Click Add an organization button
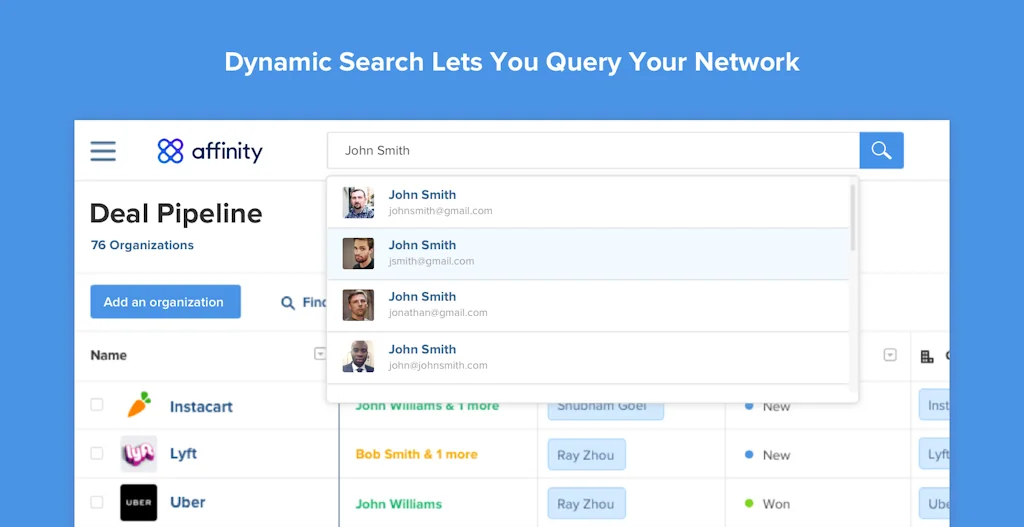This screenshot has width=1024, height=527. point(165,302)
